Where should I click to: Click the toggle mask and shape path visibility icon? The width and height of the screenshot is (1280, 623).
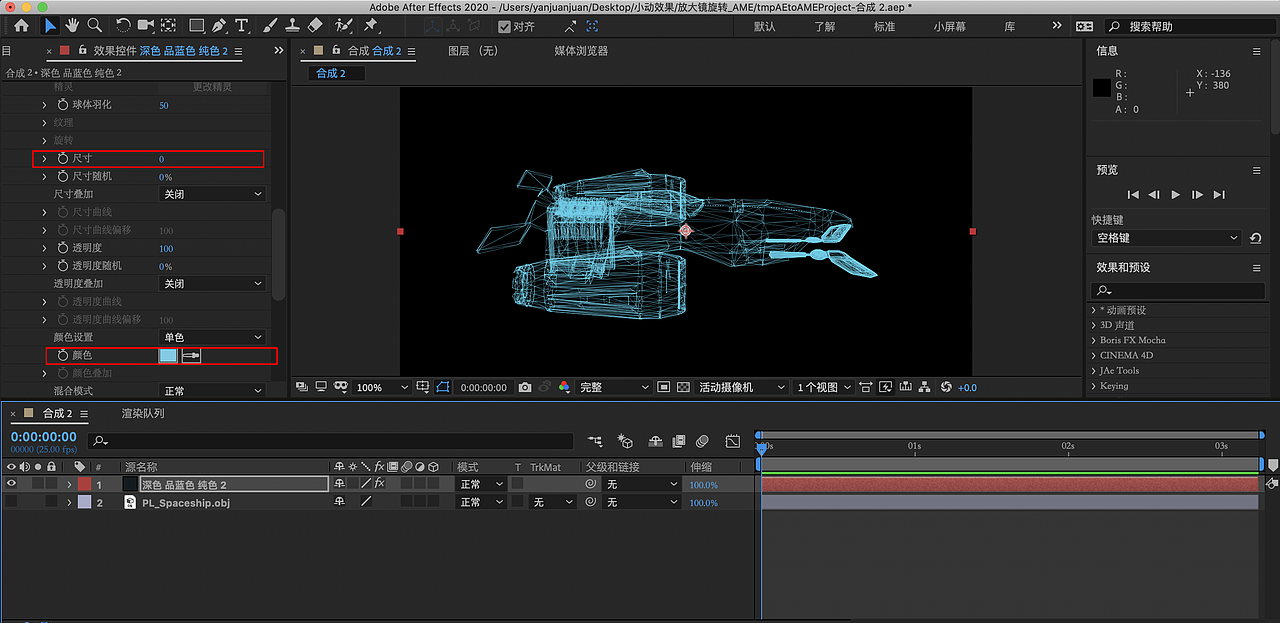(x=444, y=387)
